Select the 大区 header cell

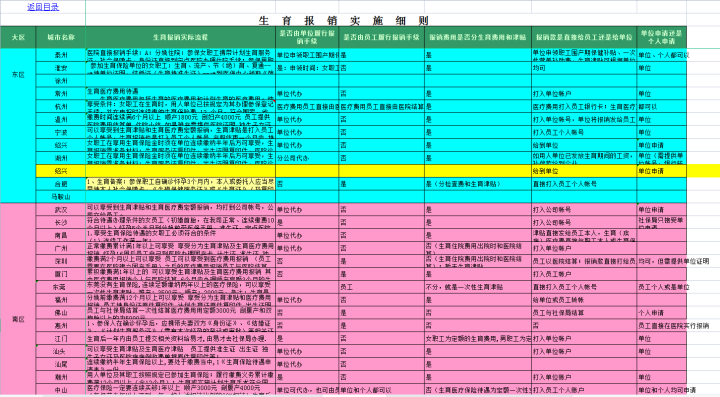coord(18,37)
